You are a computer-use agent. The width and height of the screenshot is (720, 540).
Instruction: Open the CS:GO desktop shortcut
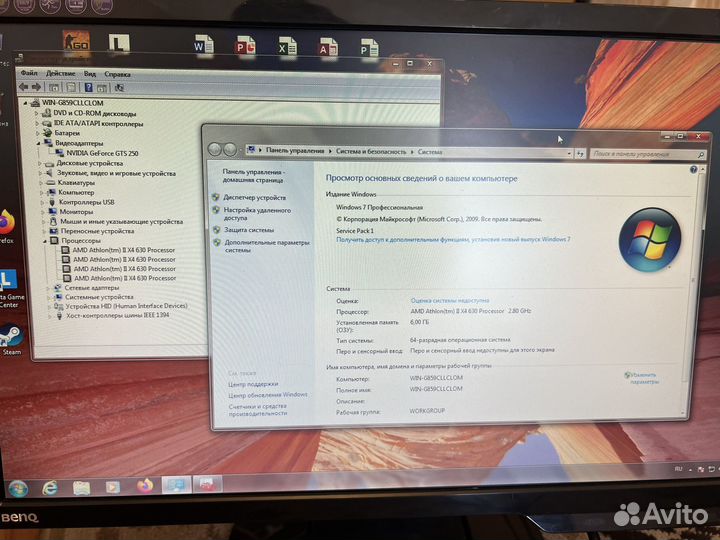coord(76,40)
